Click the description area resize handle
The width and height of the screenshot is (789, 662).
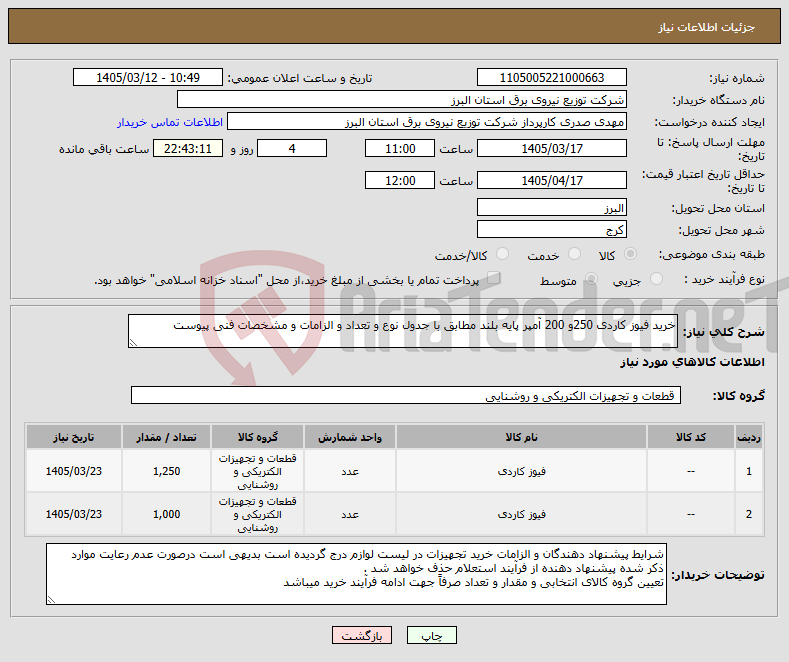[x=133, y=343]
